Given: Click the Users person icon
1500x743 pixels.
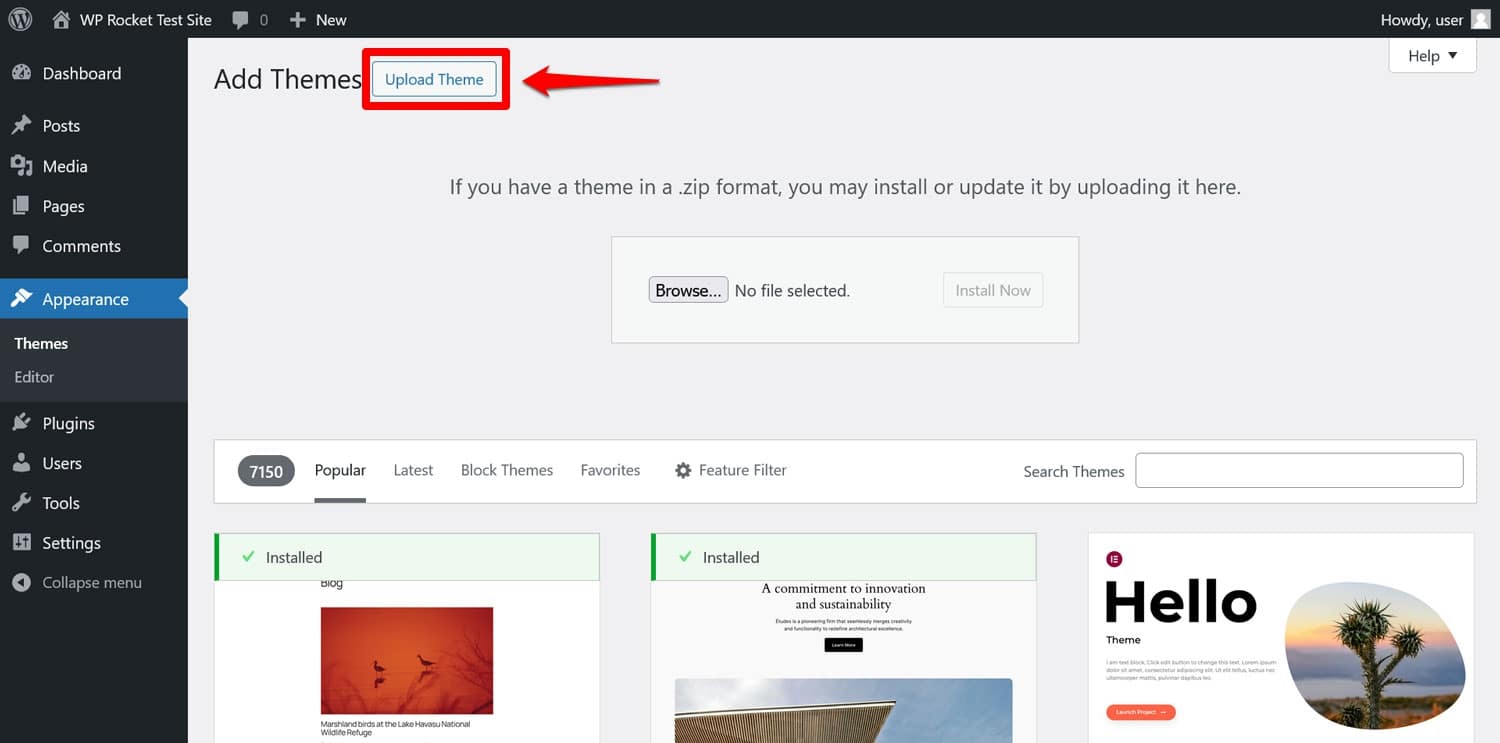Looking at the screenshot, I should 21,463.
